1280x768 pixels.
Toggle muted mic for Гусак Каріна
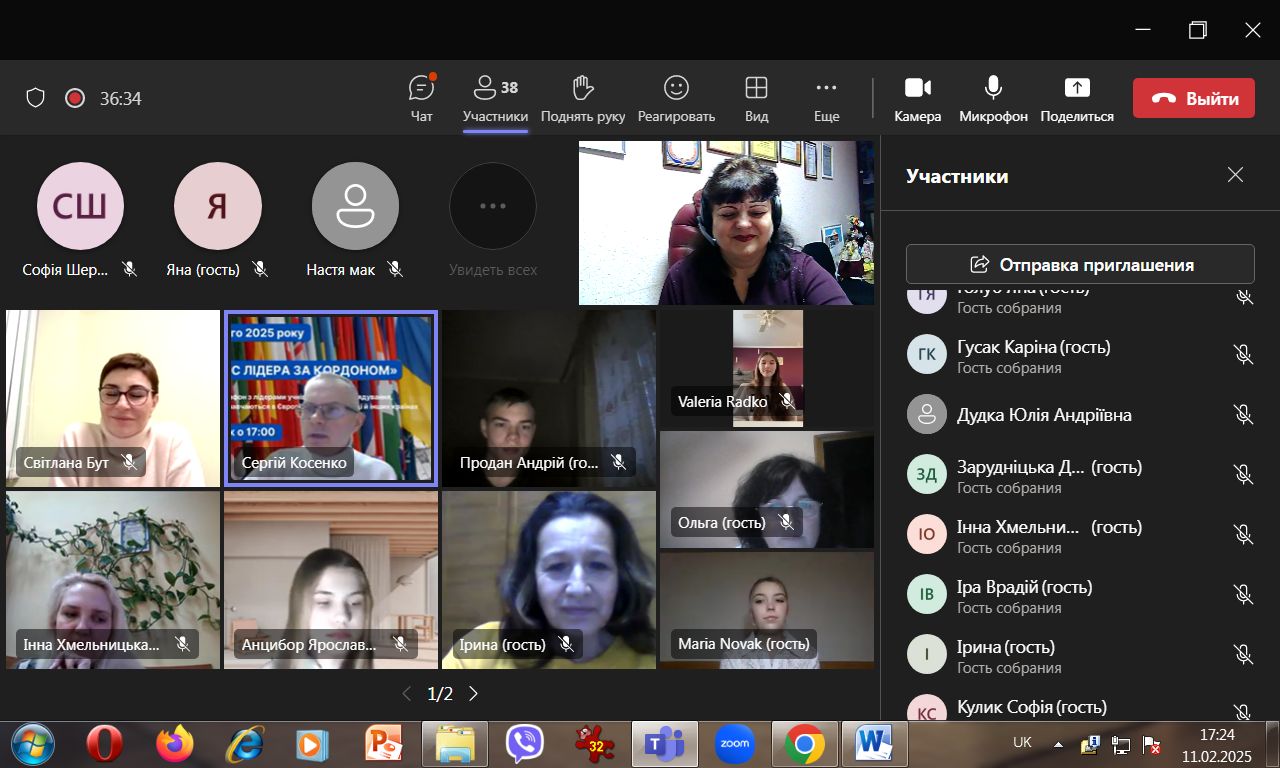tap(1243, 355)
